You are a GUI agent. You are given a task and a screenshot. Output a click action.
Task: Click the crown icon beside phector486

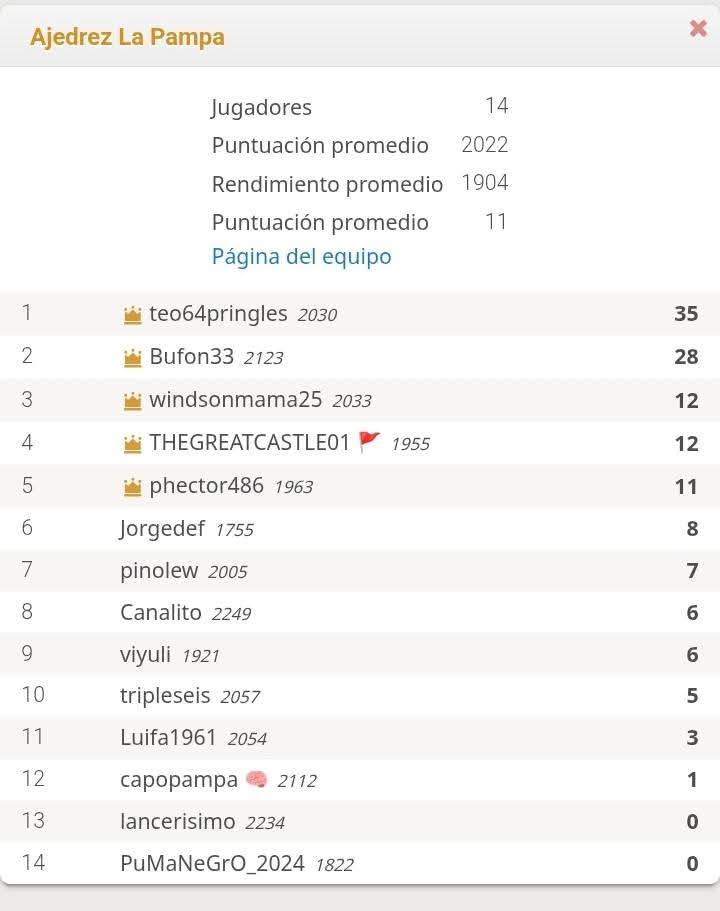(x=132, y=486)
